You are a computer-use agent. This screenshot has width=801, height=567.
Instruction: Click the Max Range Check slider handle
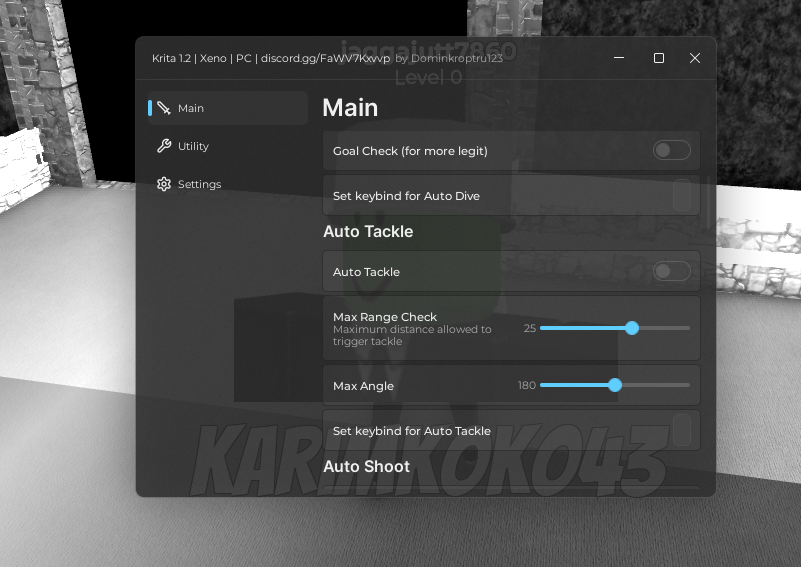pos(632,328)
